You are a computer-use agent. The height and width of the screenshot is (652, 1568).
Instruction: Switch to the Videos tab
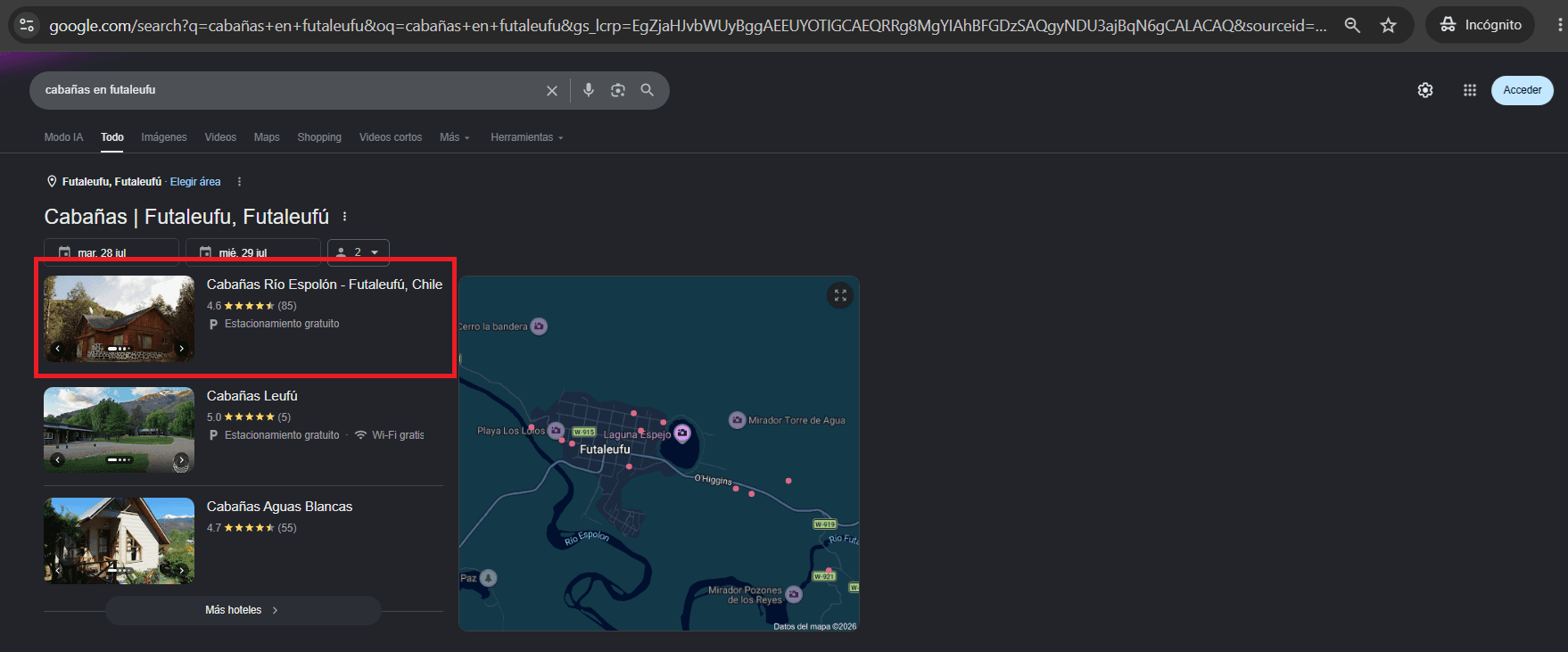tap(220, 137)
